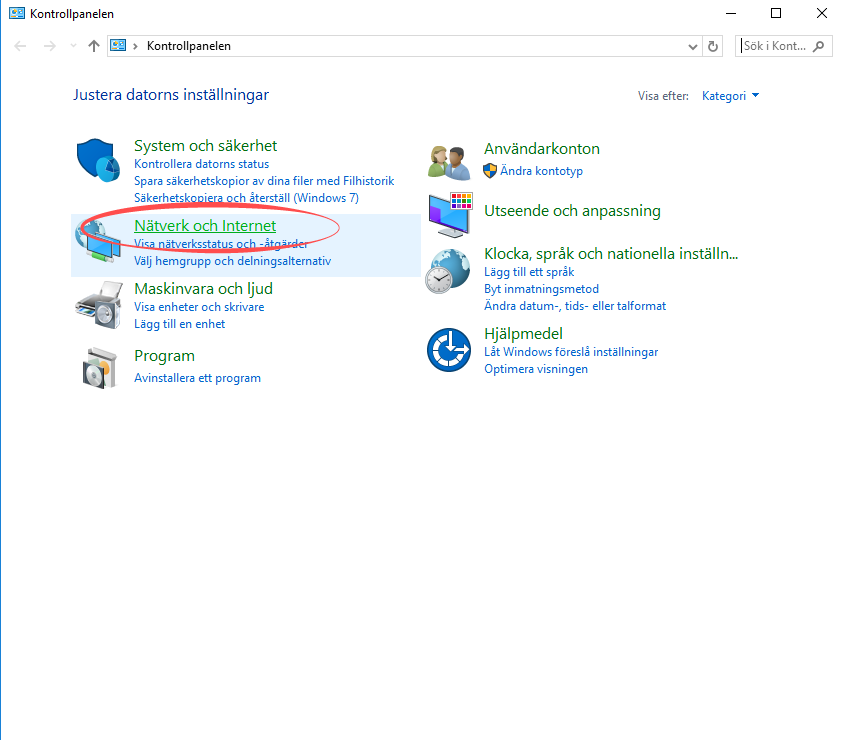Image resolution: width=844 pixels, height=740 pixels.
Task: Open Utseende och anpassning heading
Action: (572, 211)
